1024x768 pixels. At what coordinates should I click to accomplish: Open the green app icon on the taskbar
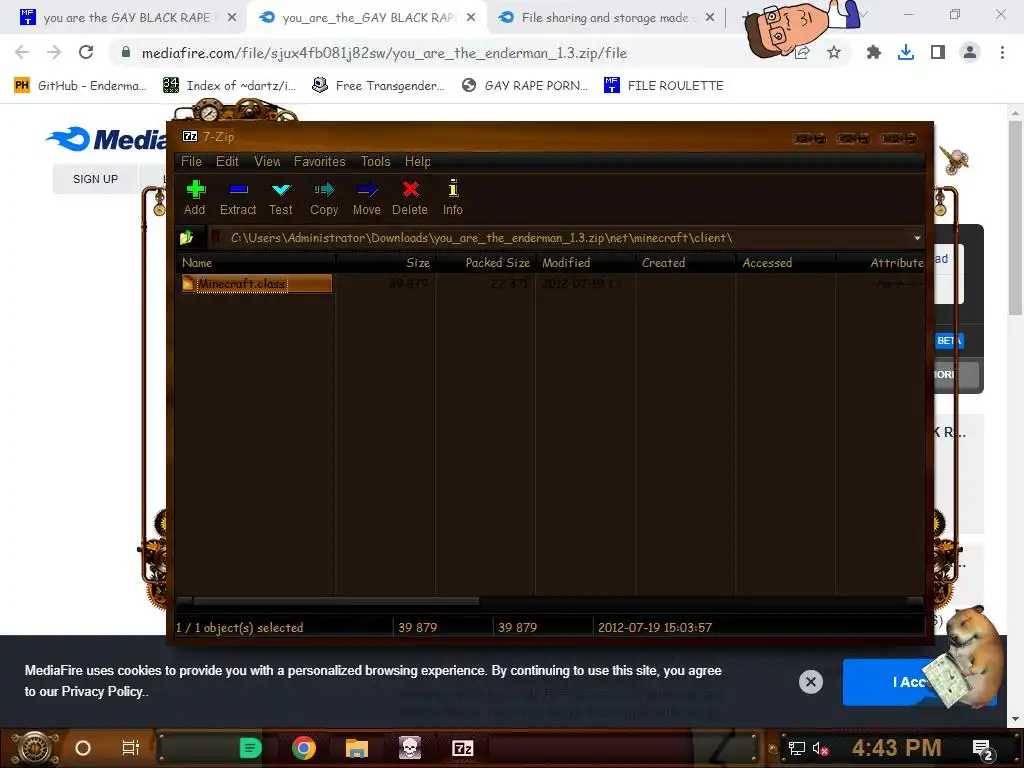[250, 748]
